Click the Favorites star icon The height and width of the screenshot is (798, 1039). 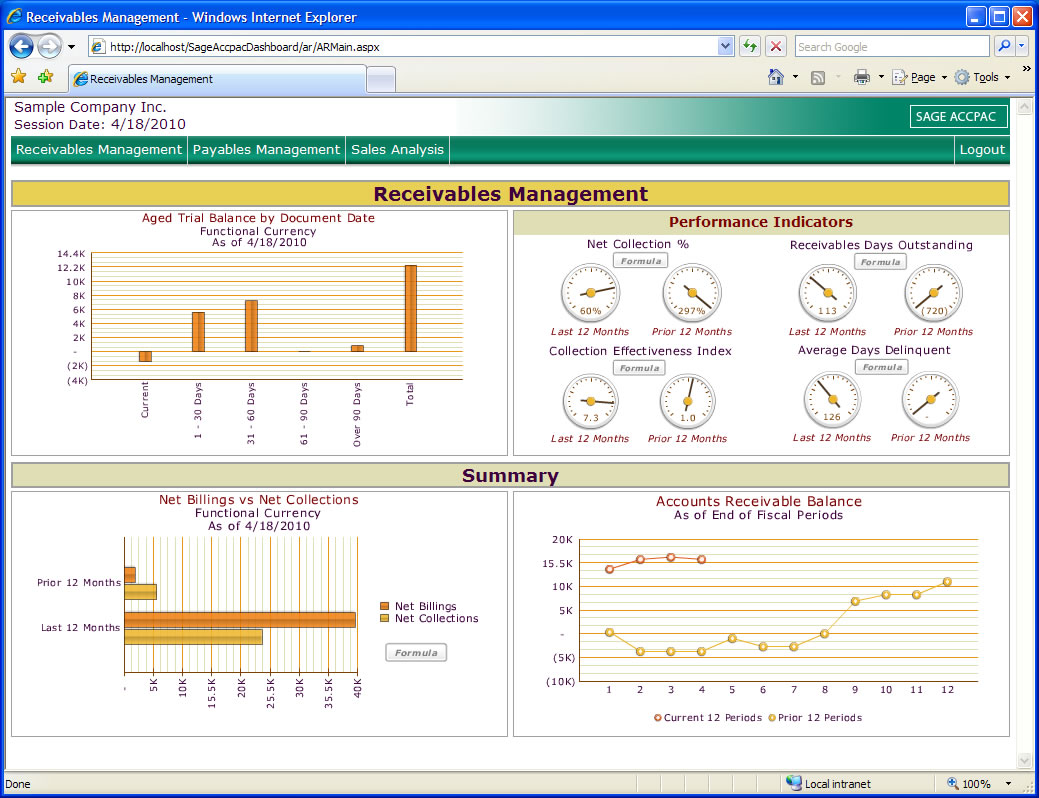pos(19,77)
